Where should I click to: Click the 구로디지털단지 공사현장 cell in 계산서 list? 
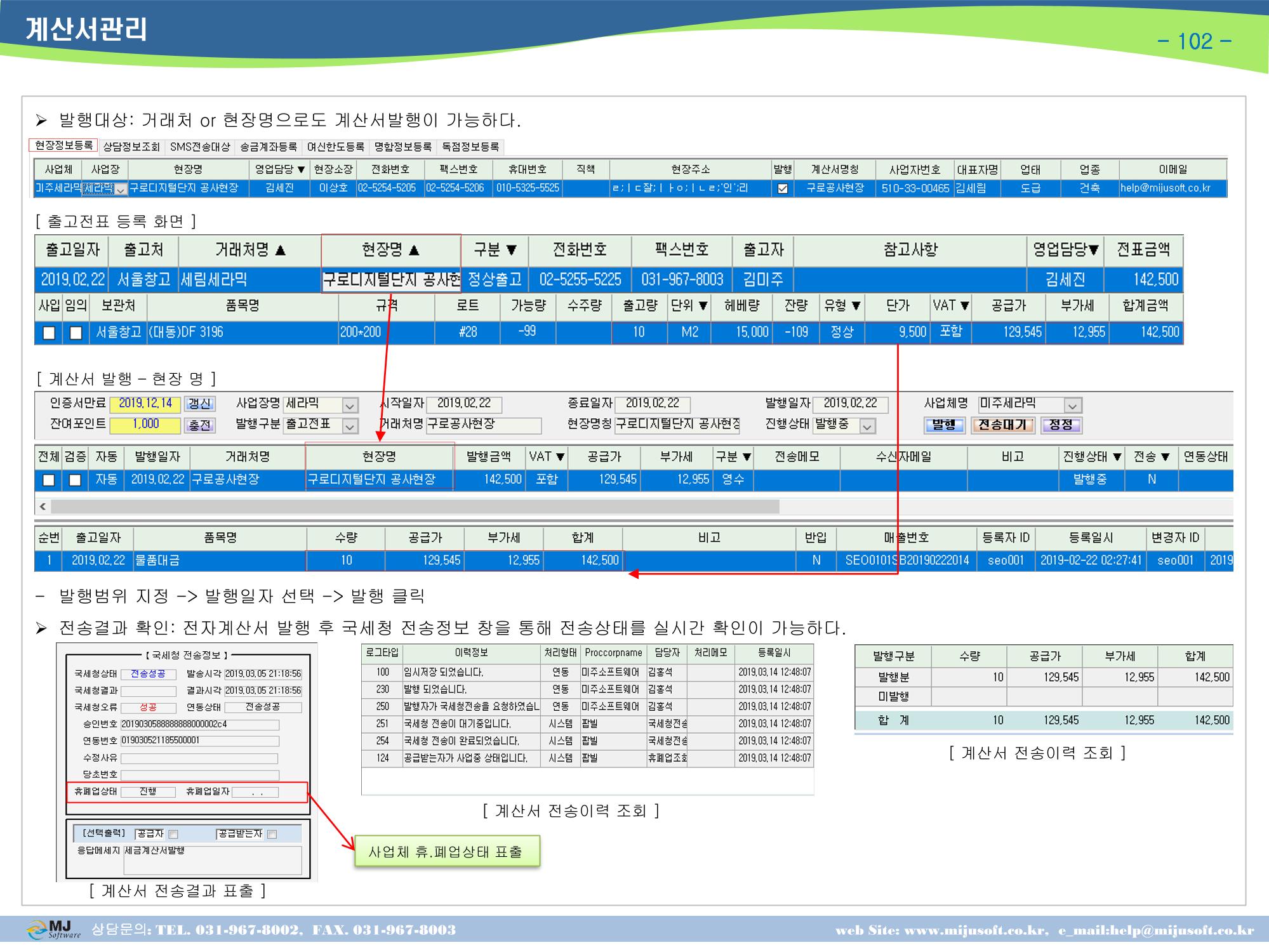click(x=379, y=480)
